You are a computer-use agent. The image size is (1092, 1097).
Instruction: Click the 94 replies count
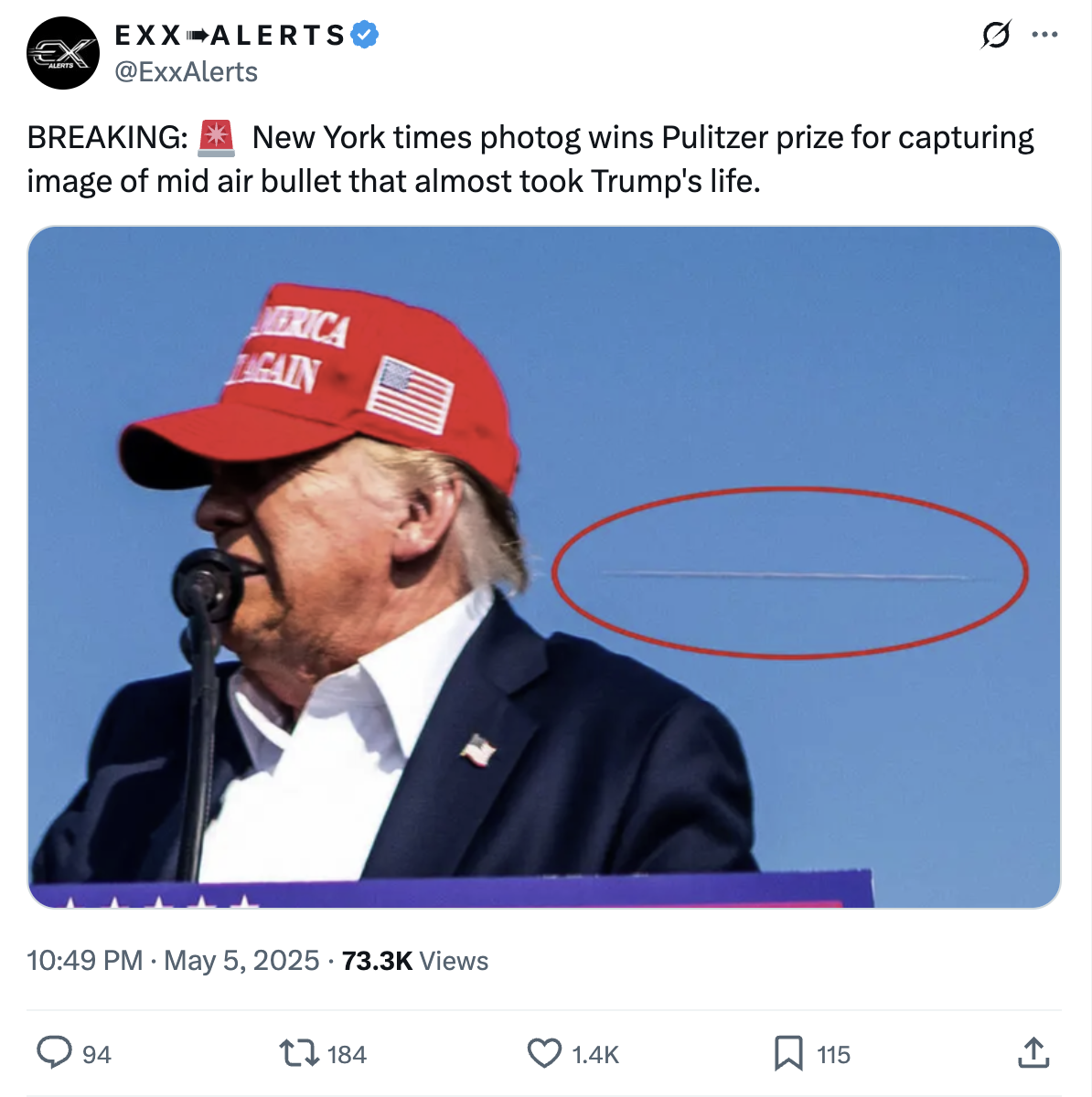(x=97, y=1055)
